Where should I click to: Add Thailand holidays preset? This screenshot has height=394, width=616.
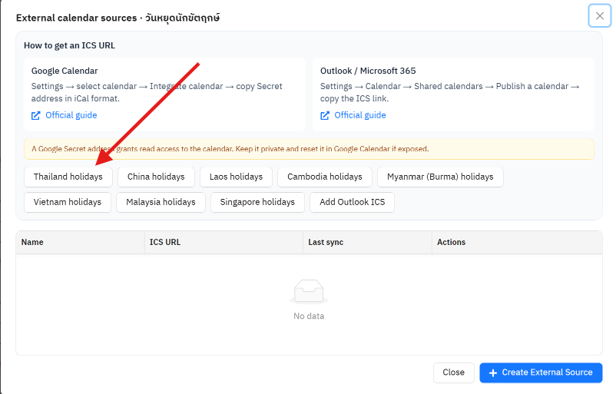point(68,177)
